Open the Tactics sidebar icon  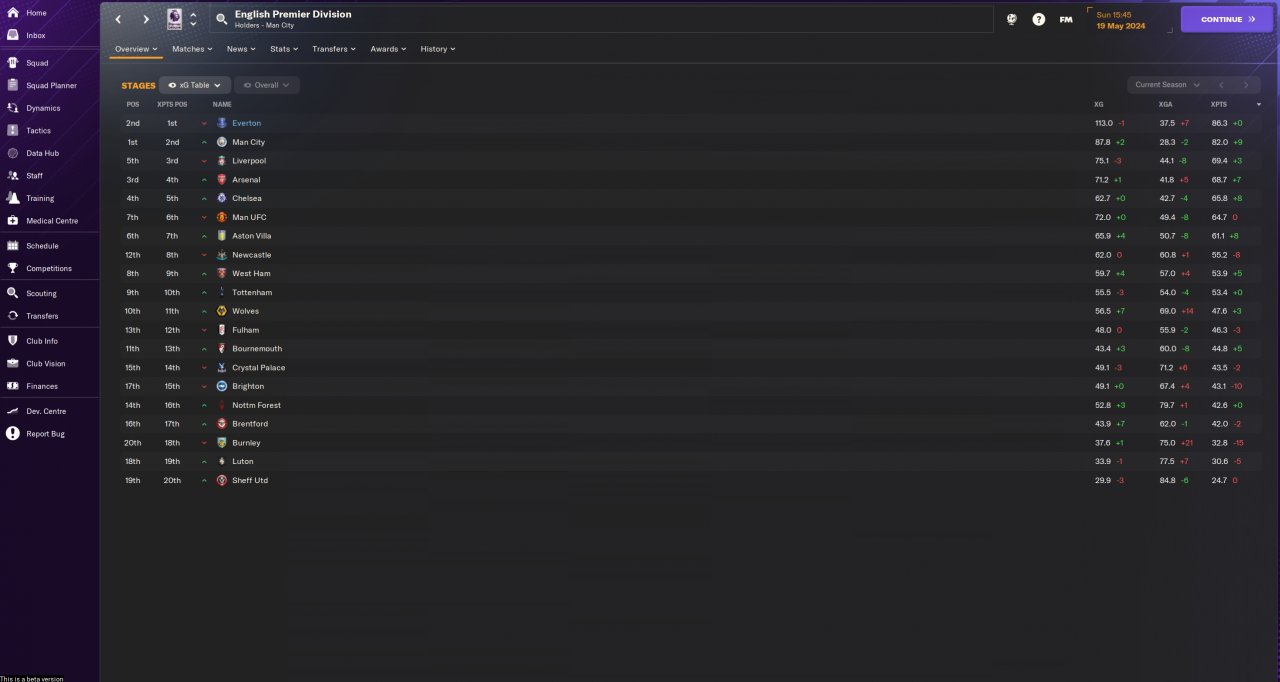[x=13, y=130]
